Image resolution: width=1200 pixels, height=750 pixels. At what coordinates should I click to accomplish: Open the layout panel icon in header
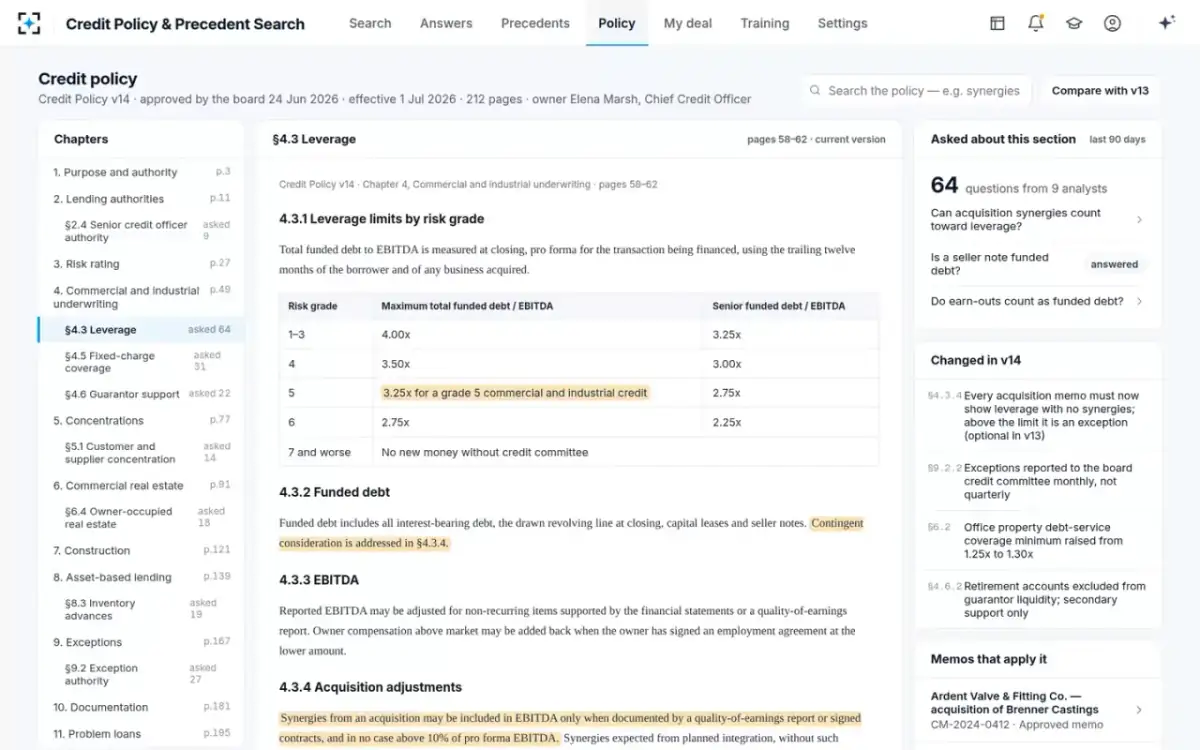[997, 23]
